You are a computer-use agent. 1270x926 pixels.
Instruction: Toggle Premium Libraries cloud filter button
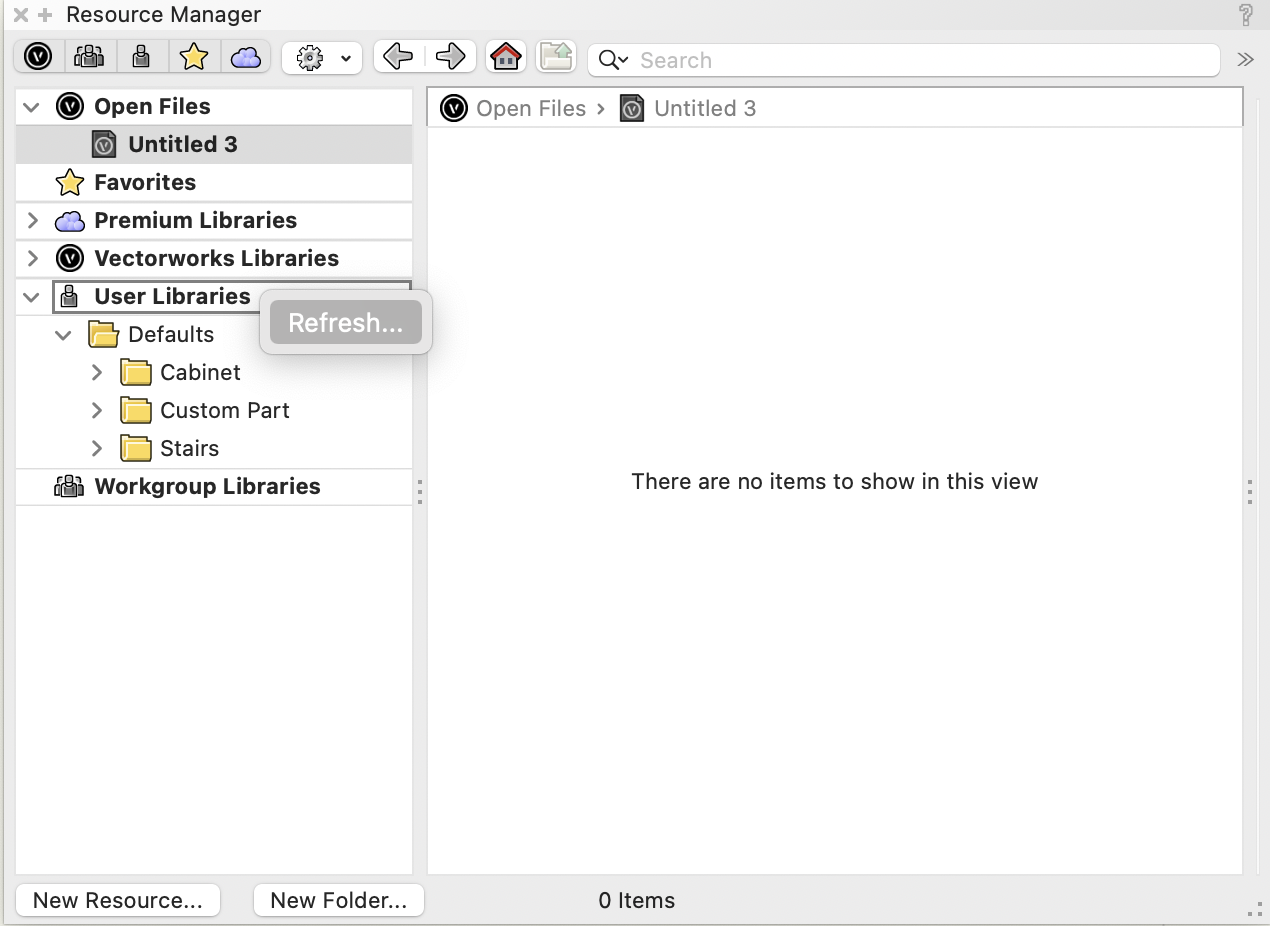246,57
